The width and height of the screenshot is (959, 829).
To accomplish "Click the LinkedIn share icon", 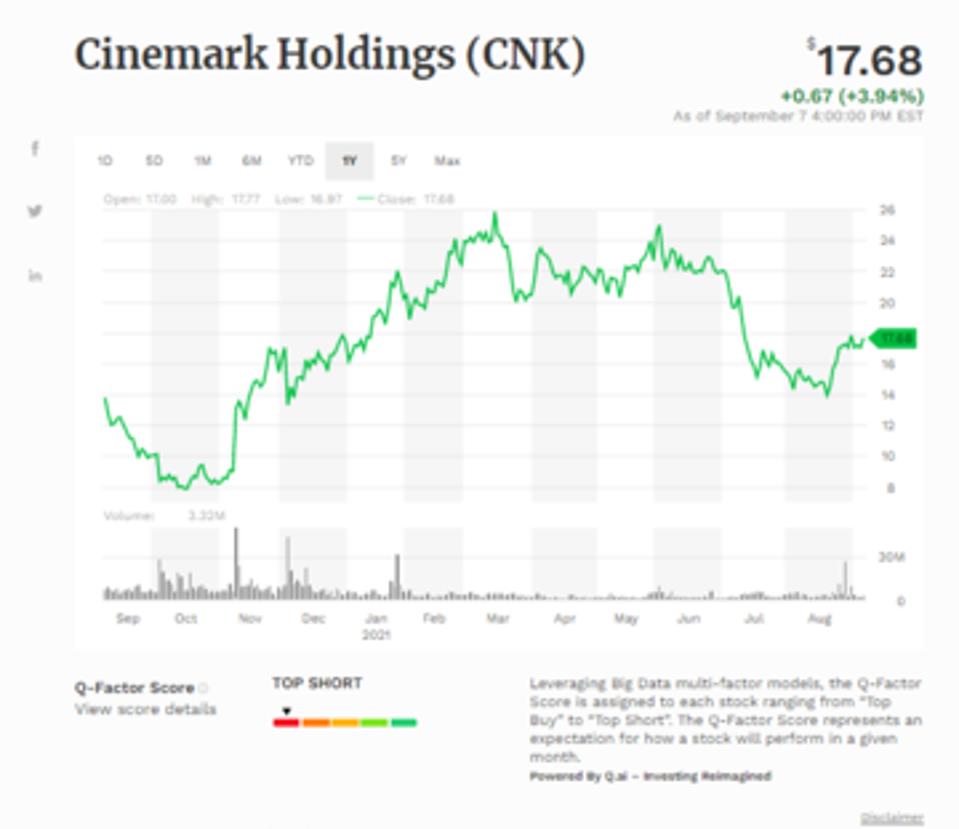I will [x=35, y=276].
